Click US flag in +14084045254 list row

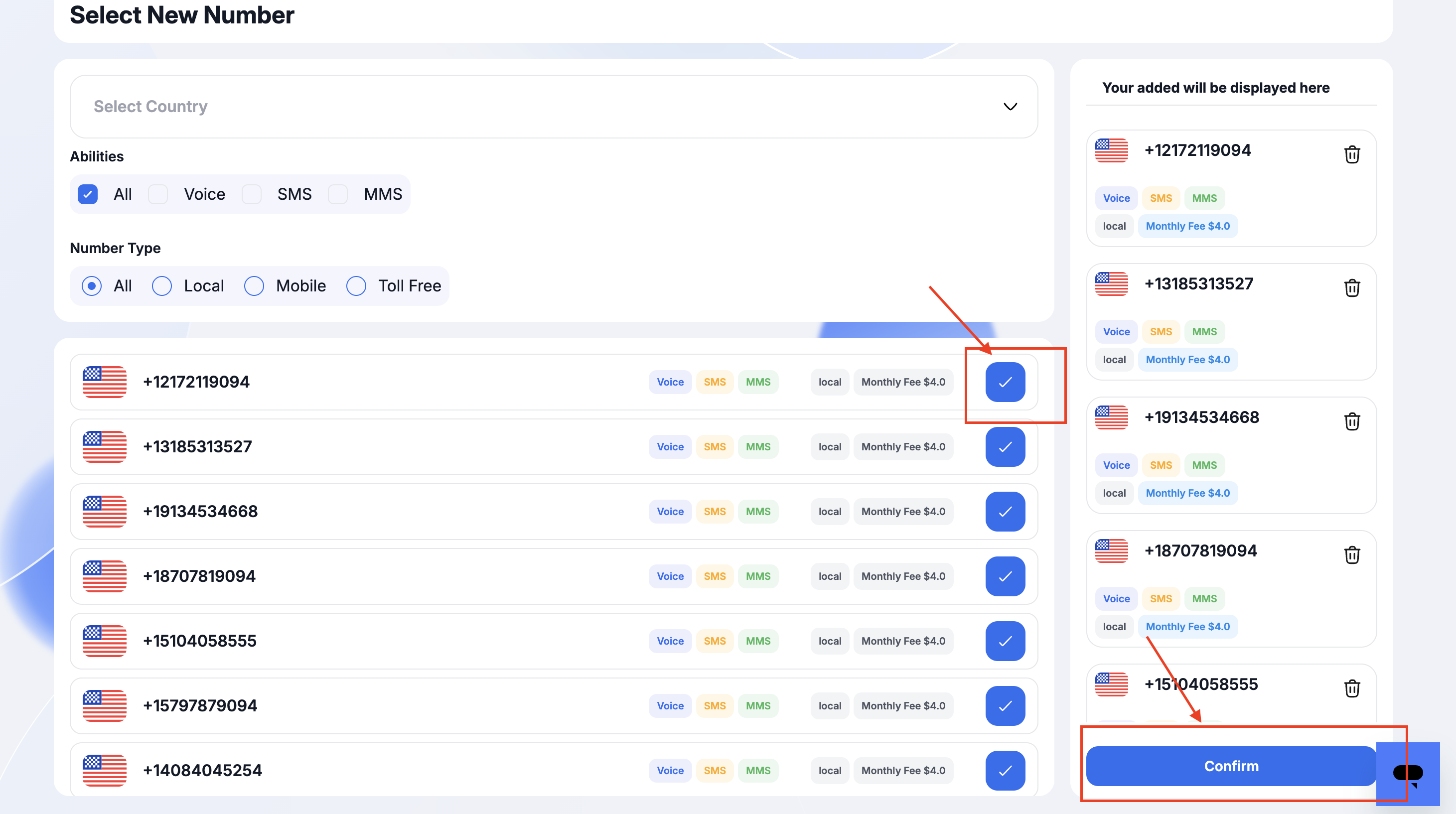105,771
